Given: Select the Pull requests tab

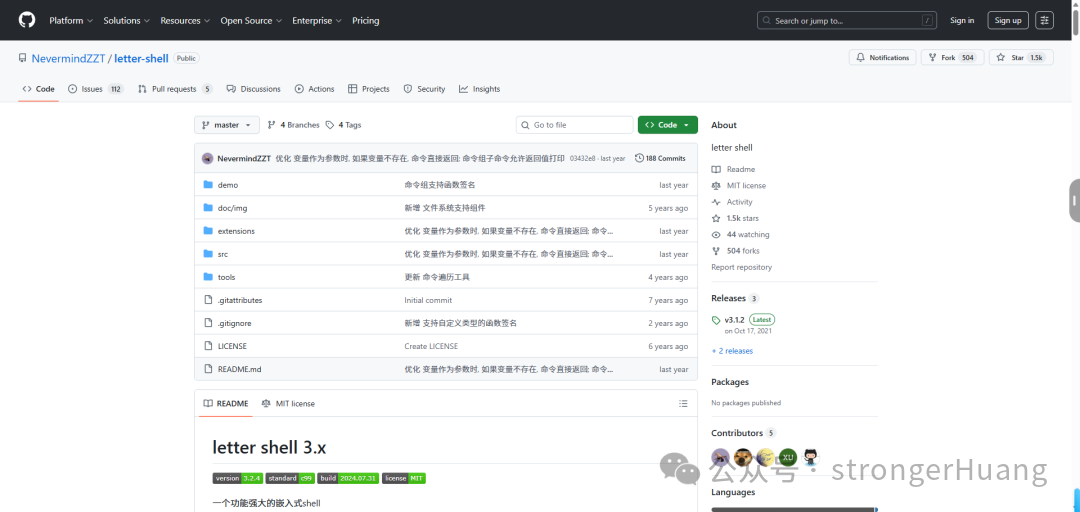Looking at the screenshot, I should tap(175, 89).
